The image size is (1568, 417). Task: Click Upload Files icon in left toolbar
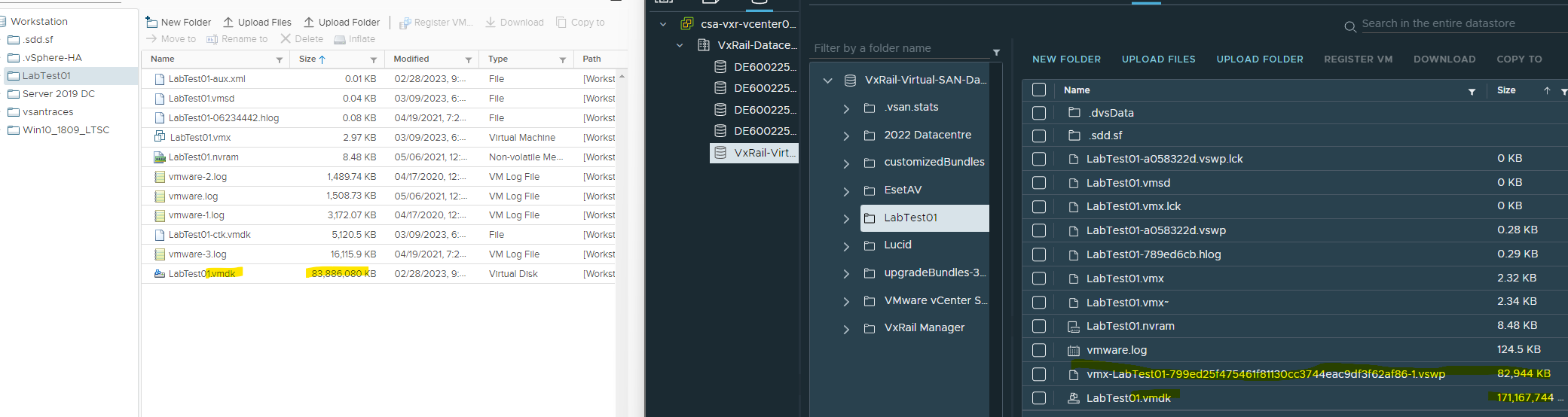[228, 22]
